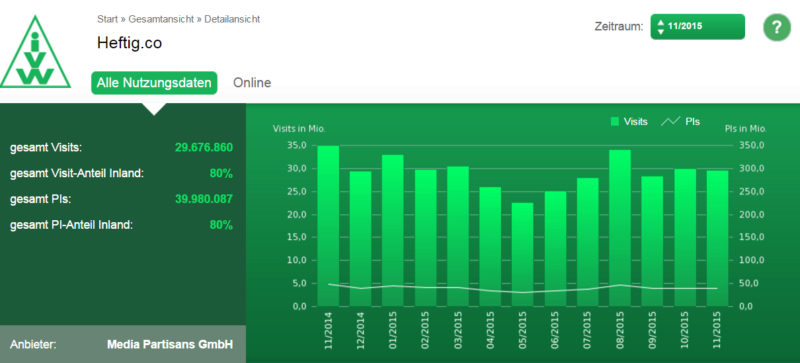This screenshot has width=800, height=363.
Task: Click the Anbieter: label
Action: (x=33, y=345)
